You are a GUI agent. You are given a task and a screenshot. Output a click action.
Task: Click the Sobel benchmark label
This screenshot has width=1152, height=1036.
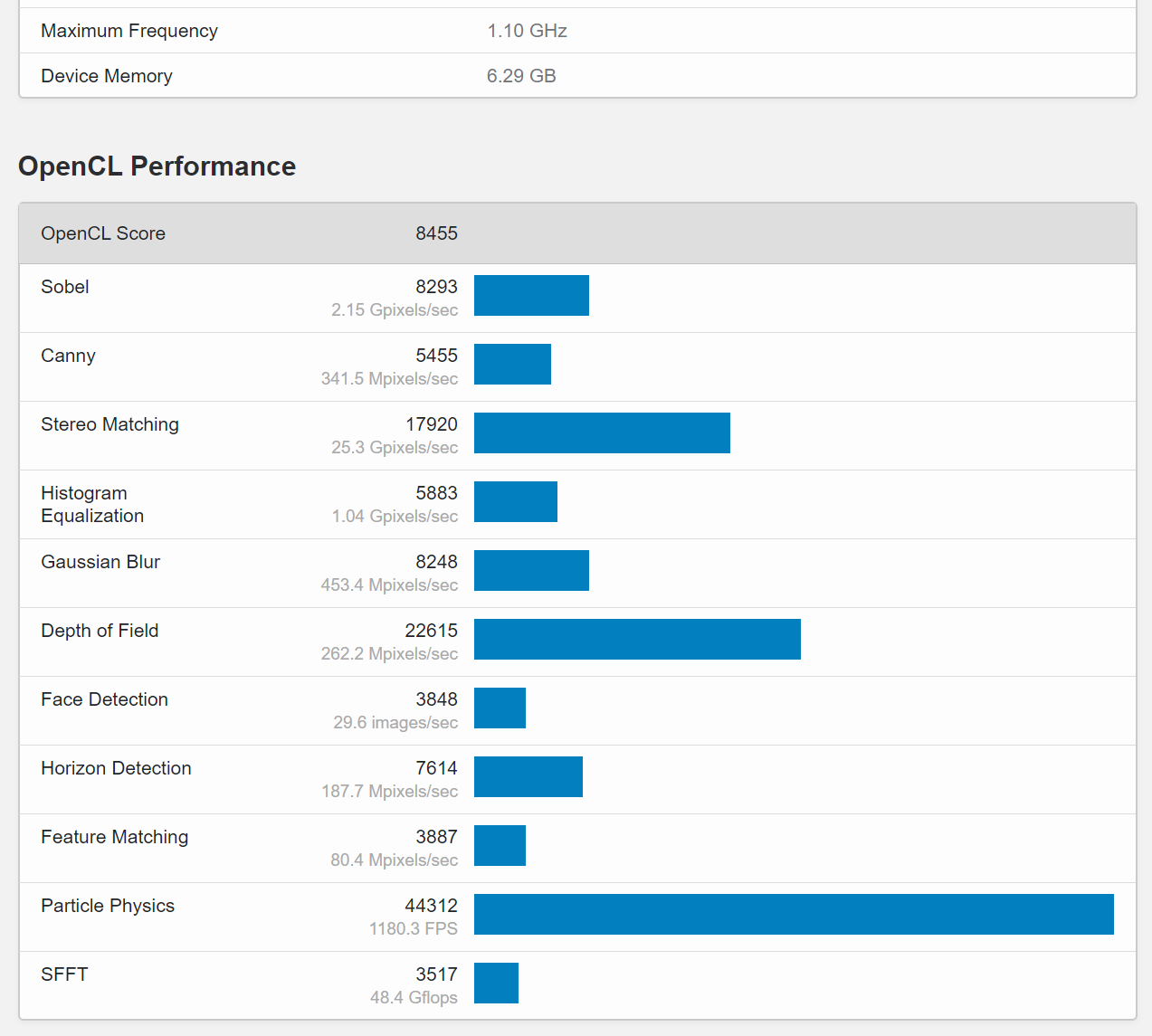[x=65, y=287]
